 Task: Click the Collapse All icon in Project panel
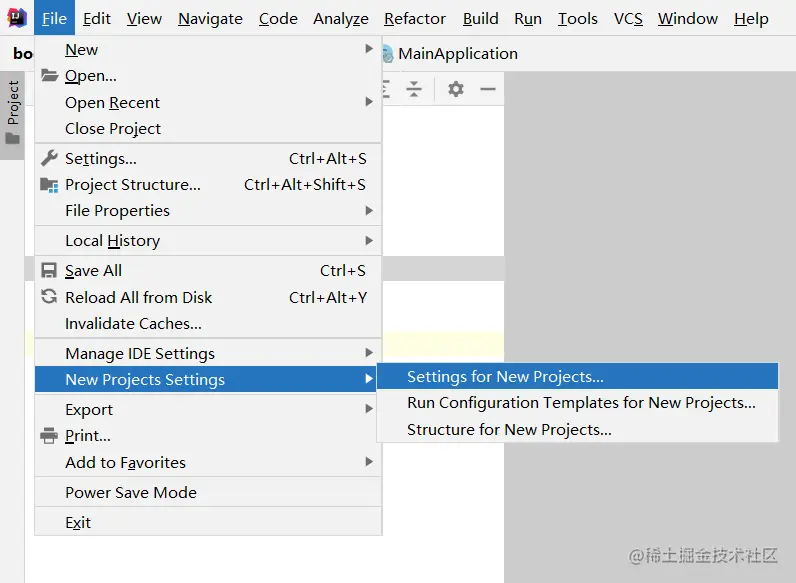point(414,89)
